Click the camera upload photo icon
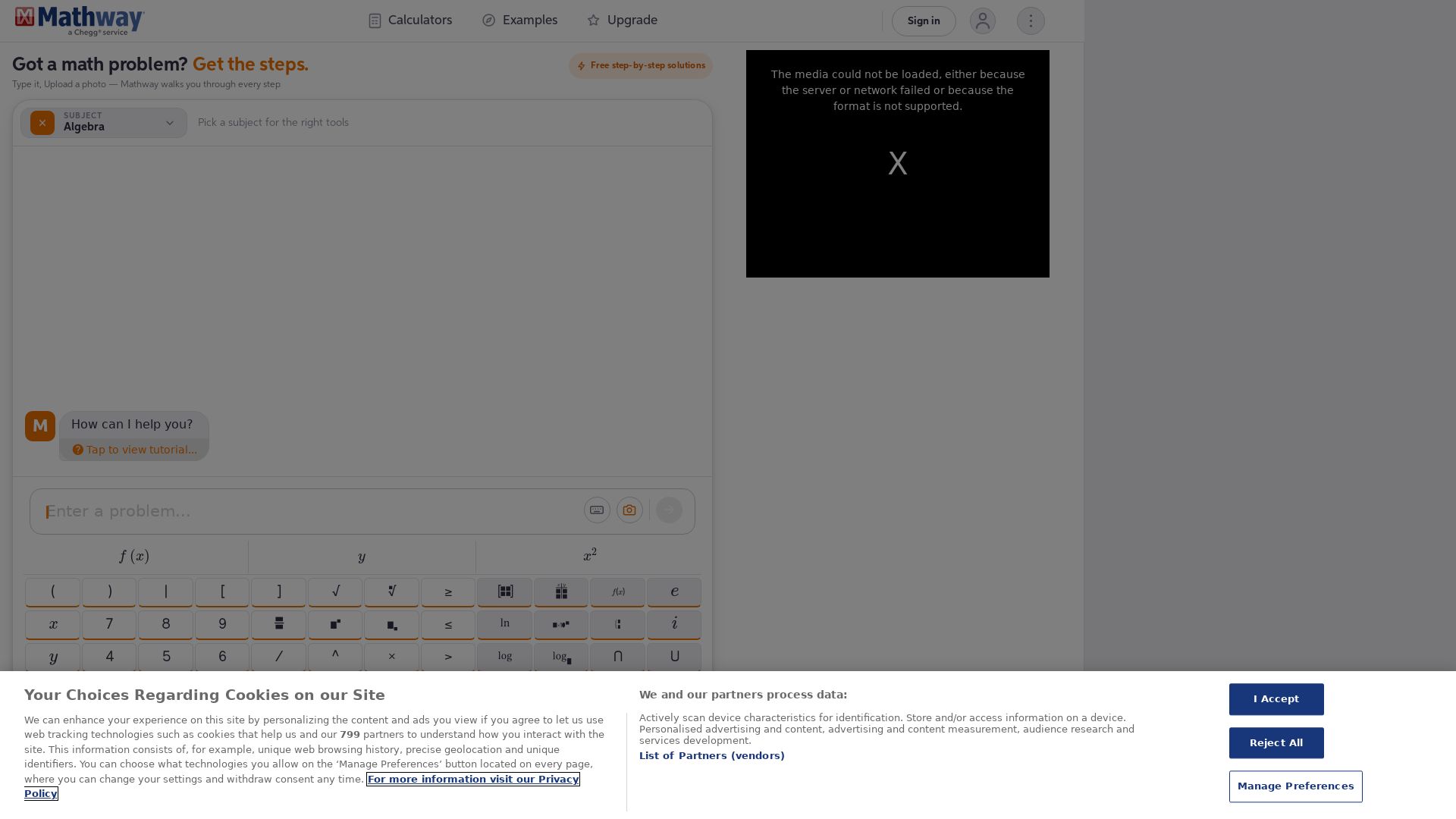This screenshot has height=819, width=1456. pyautogui.click(x=629, y=510)
